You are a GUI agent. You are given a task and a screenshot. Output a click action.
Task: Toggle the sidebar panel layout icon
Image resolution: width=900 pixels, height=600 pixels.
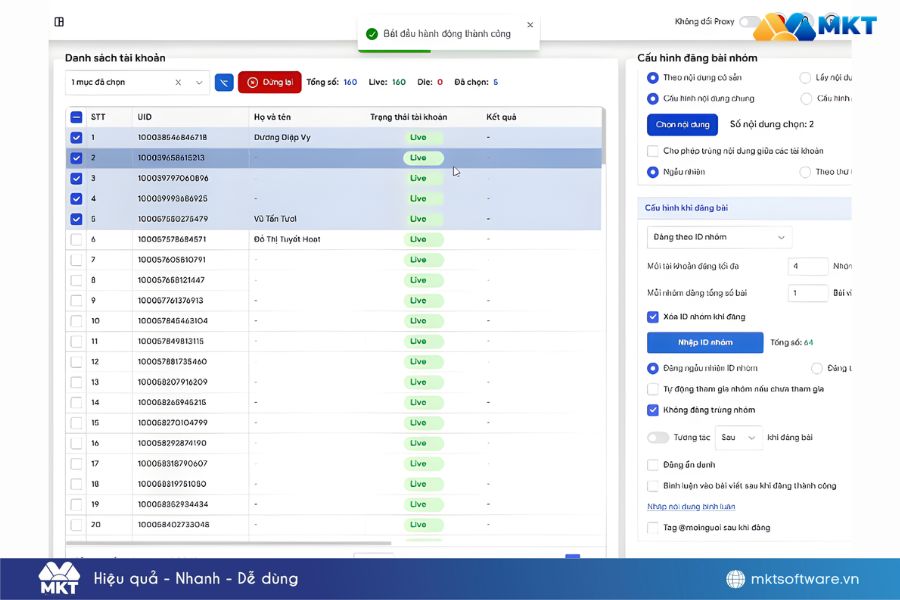[59, 22]
